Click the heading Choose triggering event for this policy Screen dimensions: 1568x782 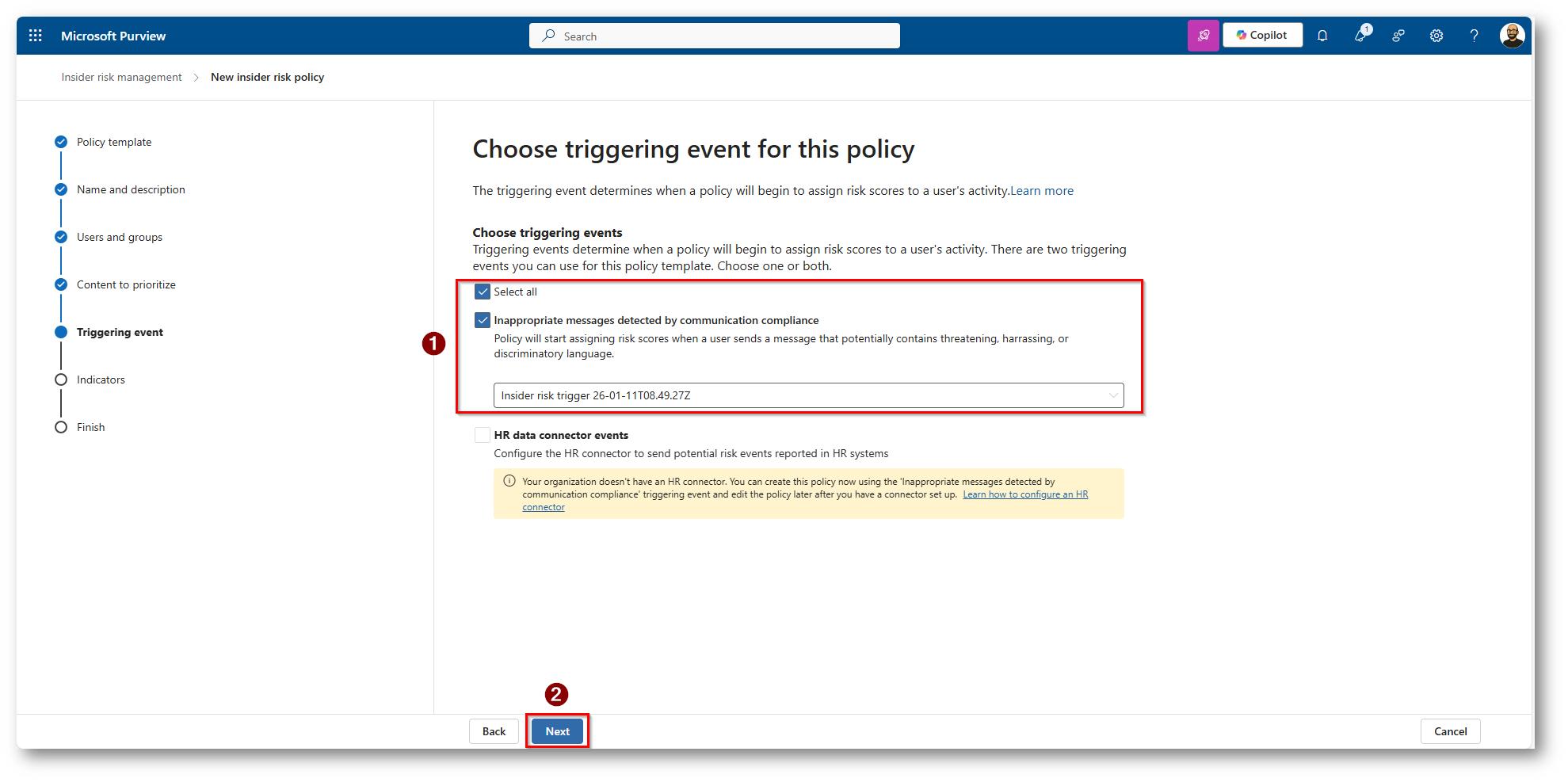pos(693,149)
